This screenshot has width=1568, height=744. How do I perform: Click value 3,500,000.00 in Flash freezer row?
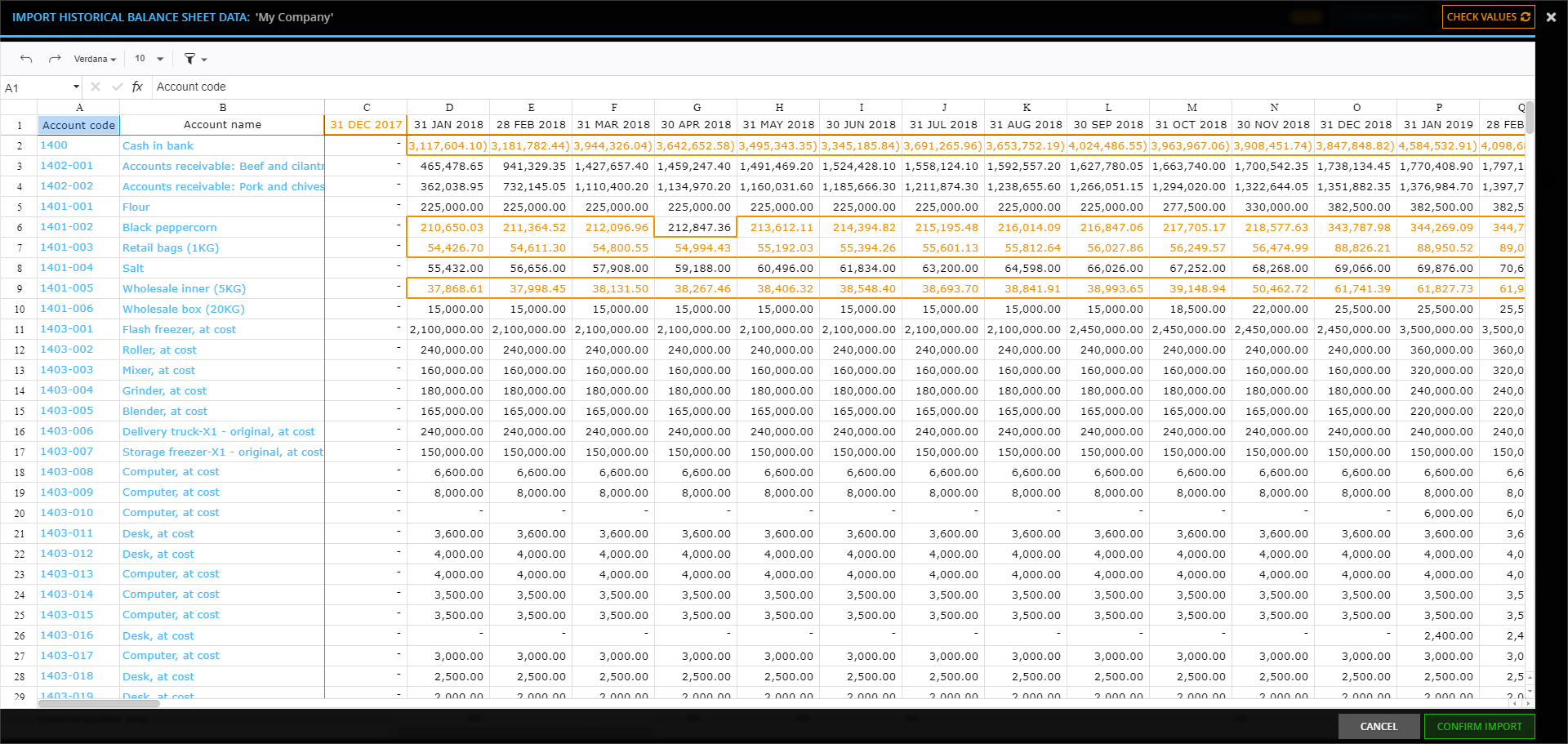coord(1438,329)
